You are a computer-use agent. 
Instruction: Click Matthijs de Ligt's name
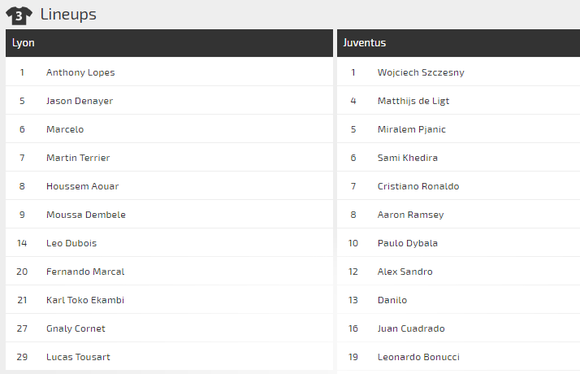click(x=413, y=101)
